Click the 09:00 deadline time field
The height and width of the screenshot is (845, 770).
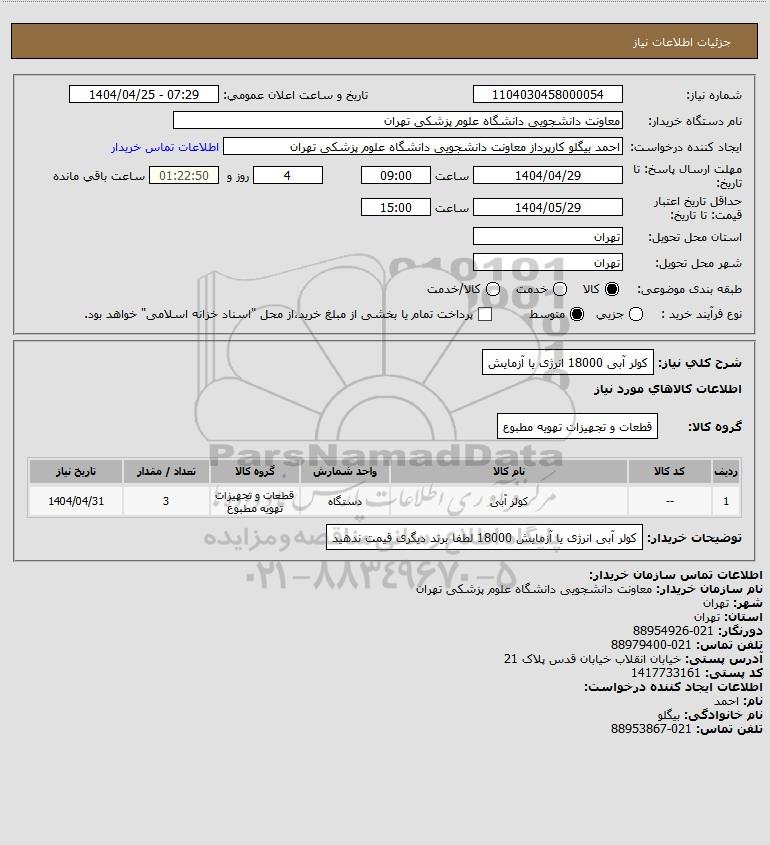tap(396, 175)
